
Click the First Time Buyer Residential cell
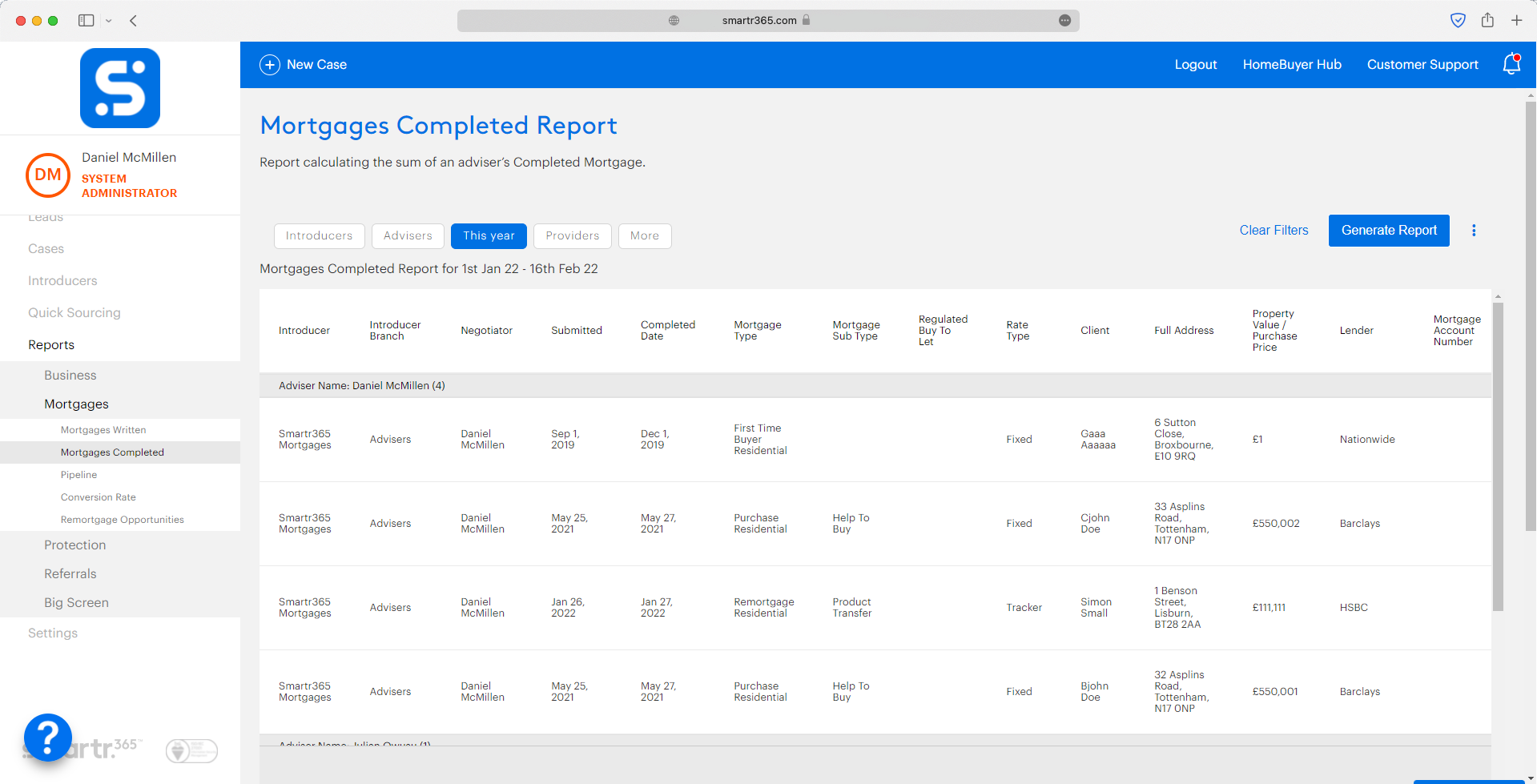pos(760,440)
